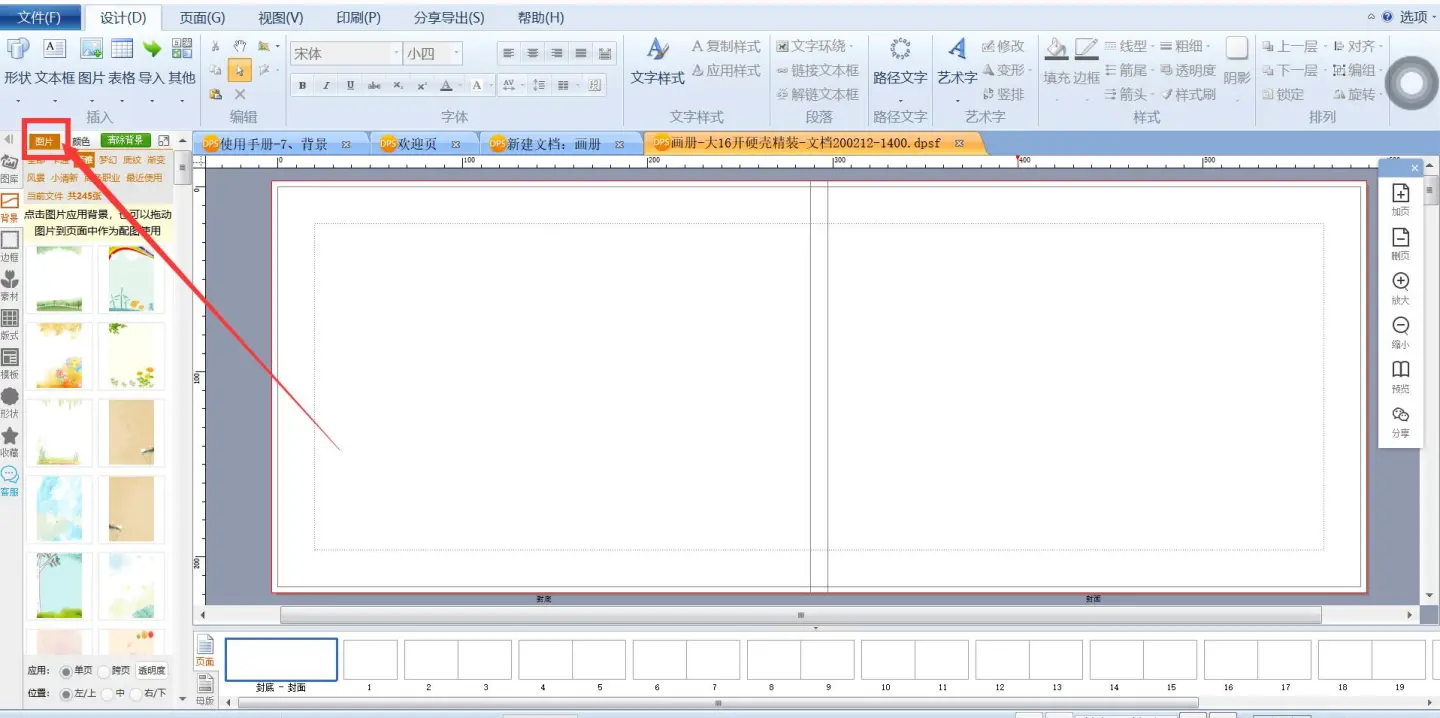1440x718 pixels.
Task: Open the 艺术字 art text tool
Action: (x=957, y=51)
